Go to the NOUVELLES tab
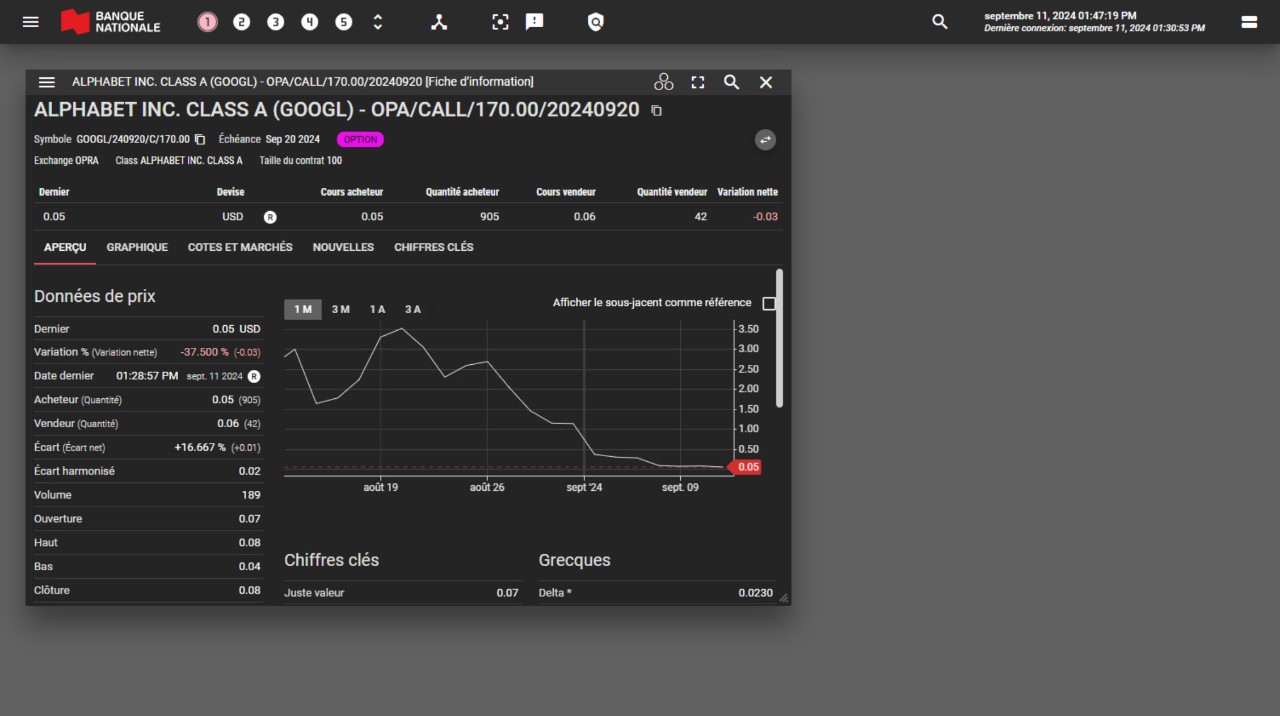The image size is (1280, 716). [343, 247]
